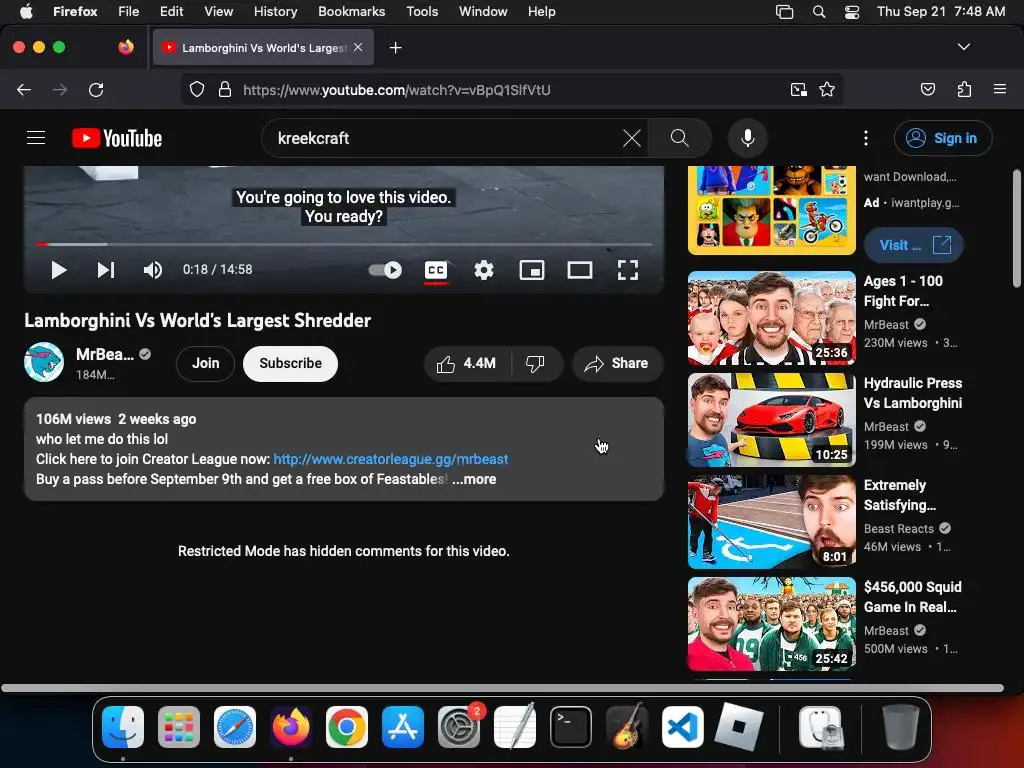Like the video 4.4M
The width and height of the screenshot is (1024, 768).
point(466,363)
